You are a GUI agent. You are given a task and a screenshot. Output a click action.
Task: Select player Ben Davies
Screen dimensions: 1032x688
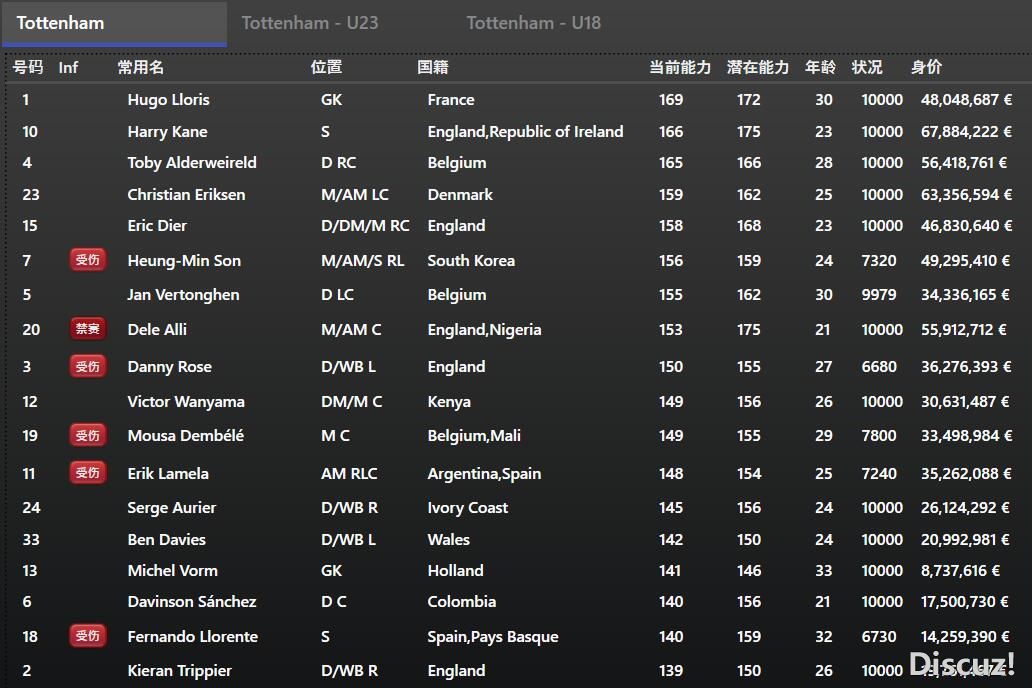point(167,540)
